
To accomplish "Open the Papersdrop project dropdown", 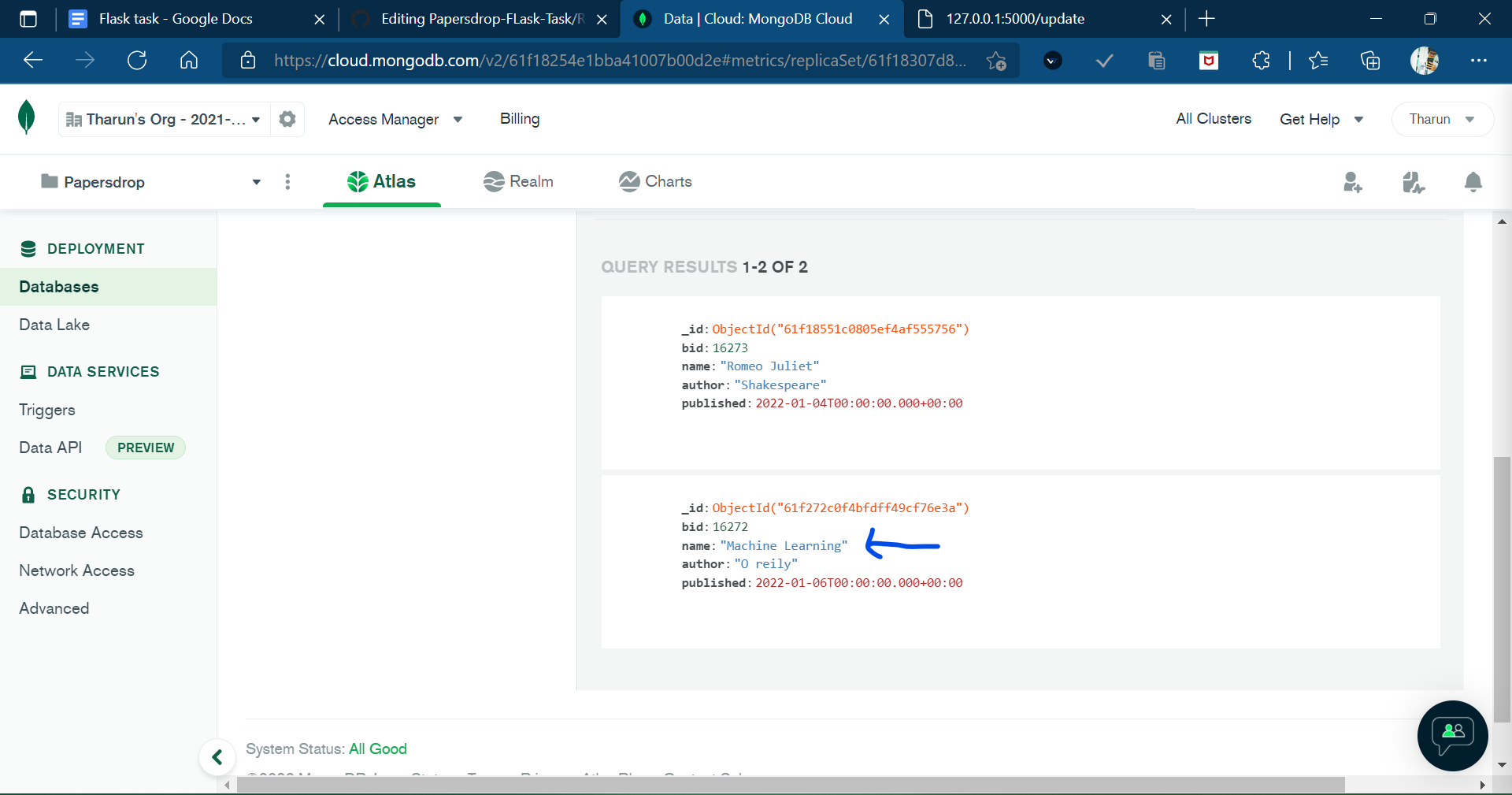I will click(256, 181).
